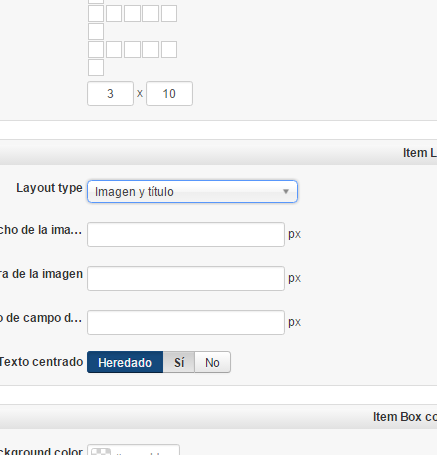Focus the "de campo d..." px field
The height and width of the screenshot is (455, 437).
(x=186, y=323)
